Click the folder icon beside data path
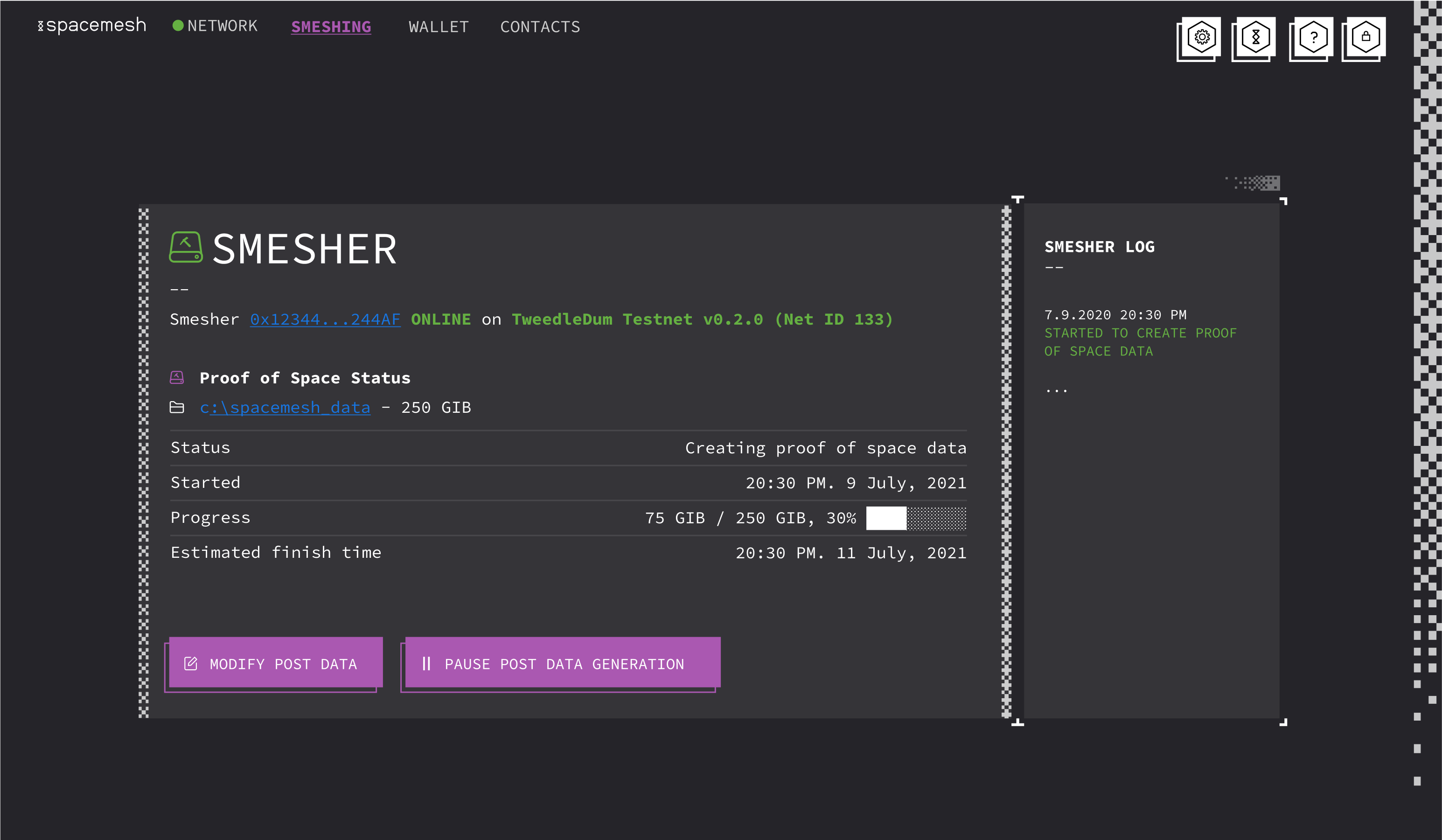This screenshot has width=1442, height=840. pyautogui.click(x=177, y=408)
